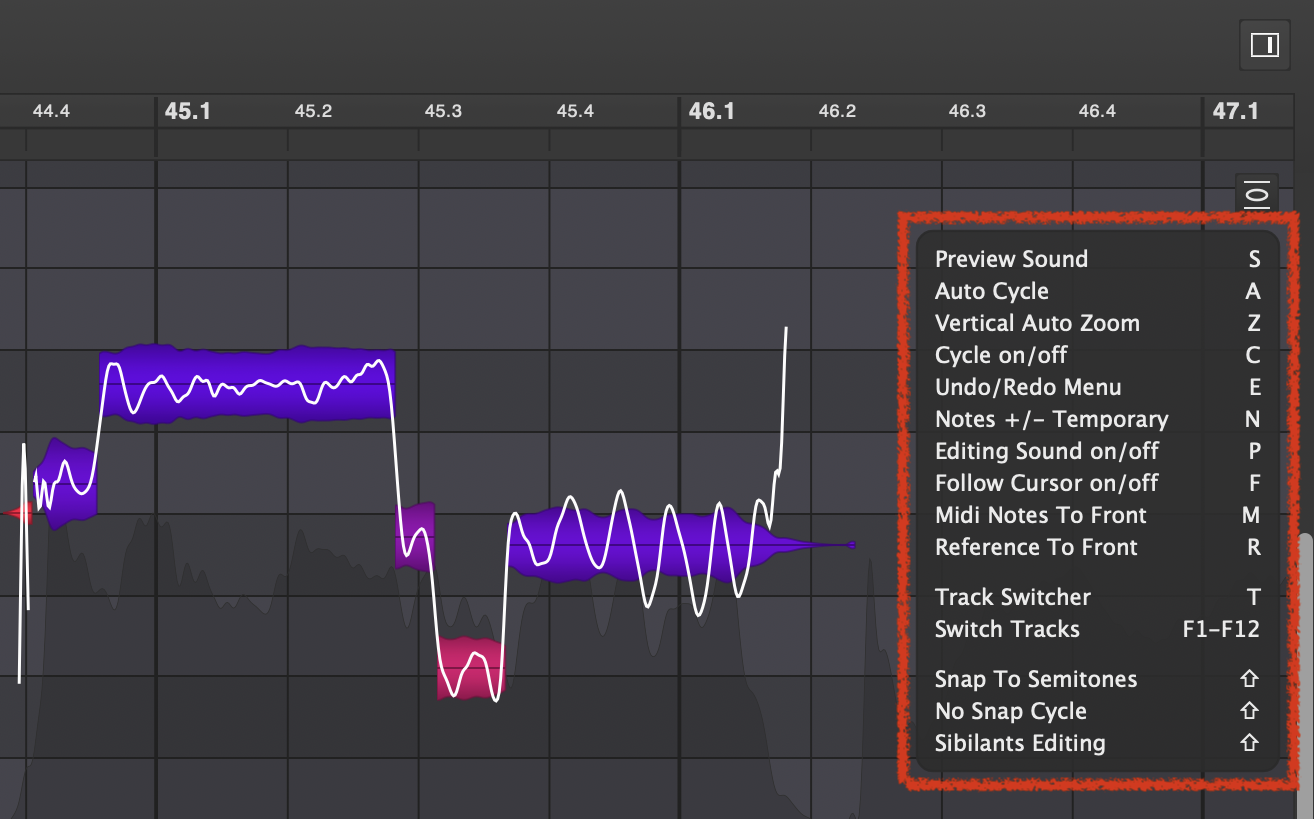
Task: Select Vertical Auto Zoom in the list
Action: (x=1037, y=323)
